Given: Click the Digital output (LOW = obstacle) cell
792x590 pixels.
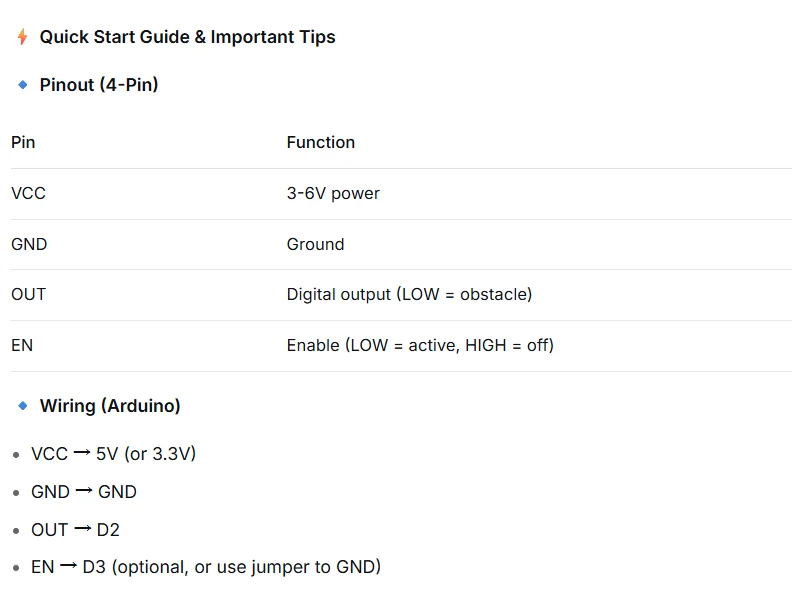Looking at the screenshot, I should click(410, 294).
